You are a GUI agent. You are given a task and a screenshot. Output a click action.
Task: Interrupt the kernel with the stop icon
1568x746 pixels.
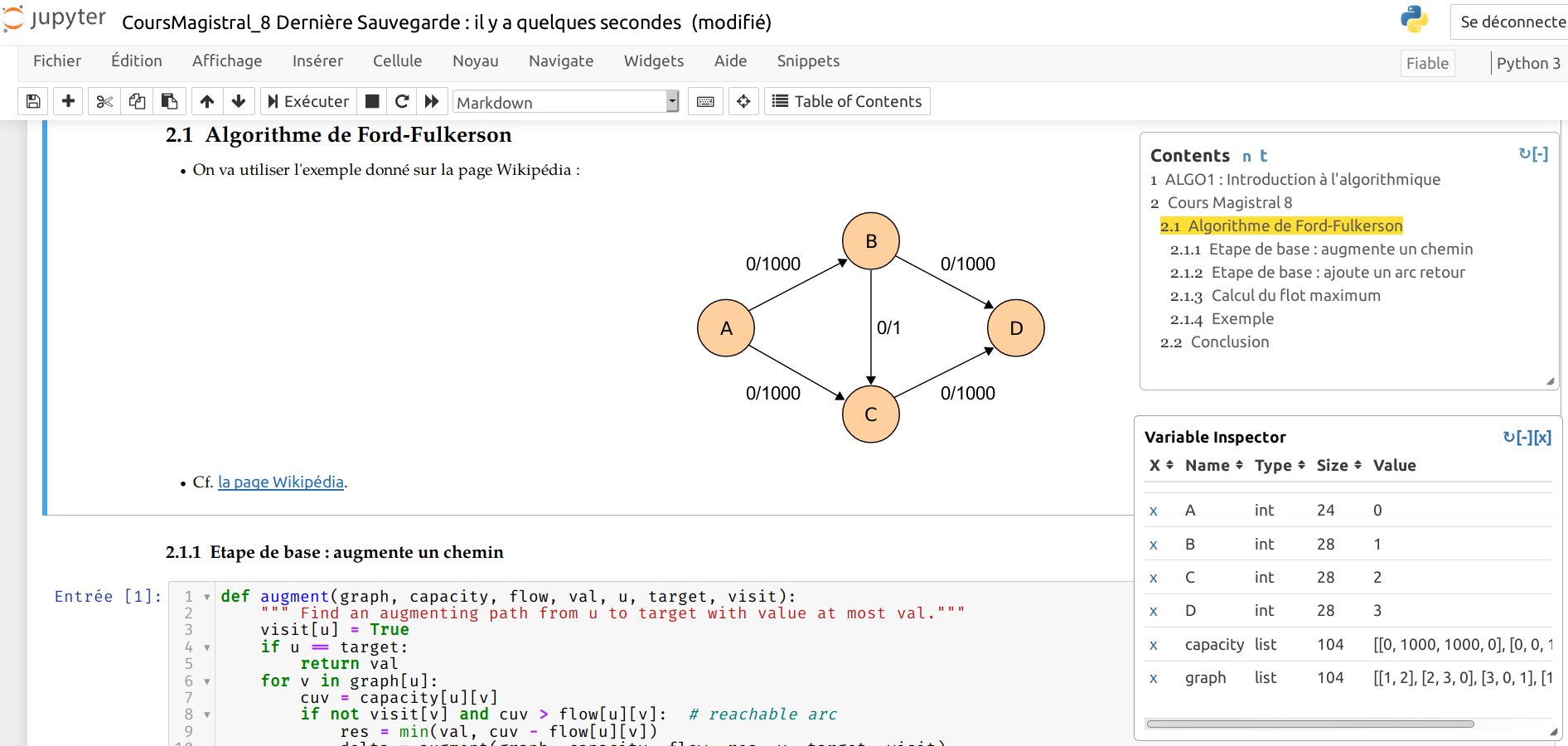[x=372, y=101]
